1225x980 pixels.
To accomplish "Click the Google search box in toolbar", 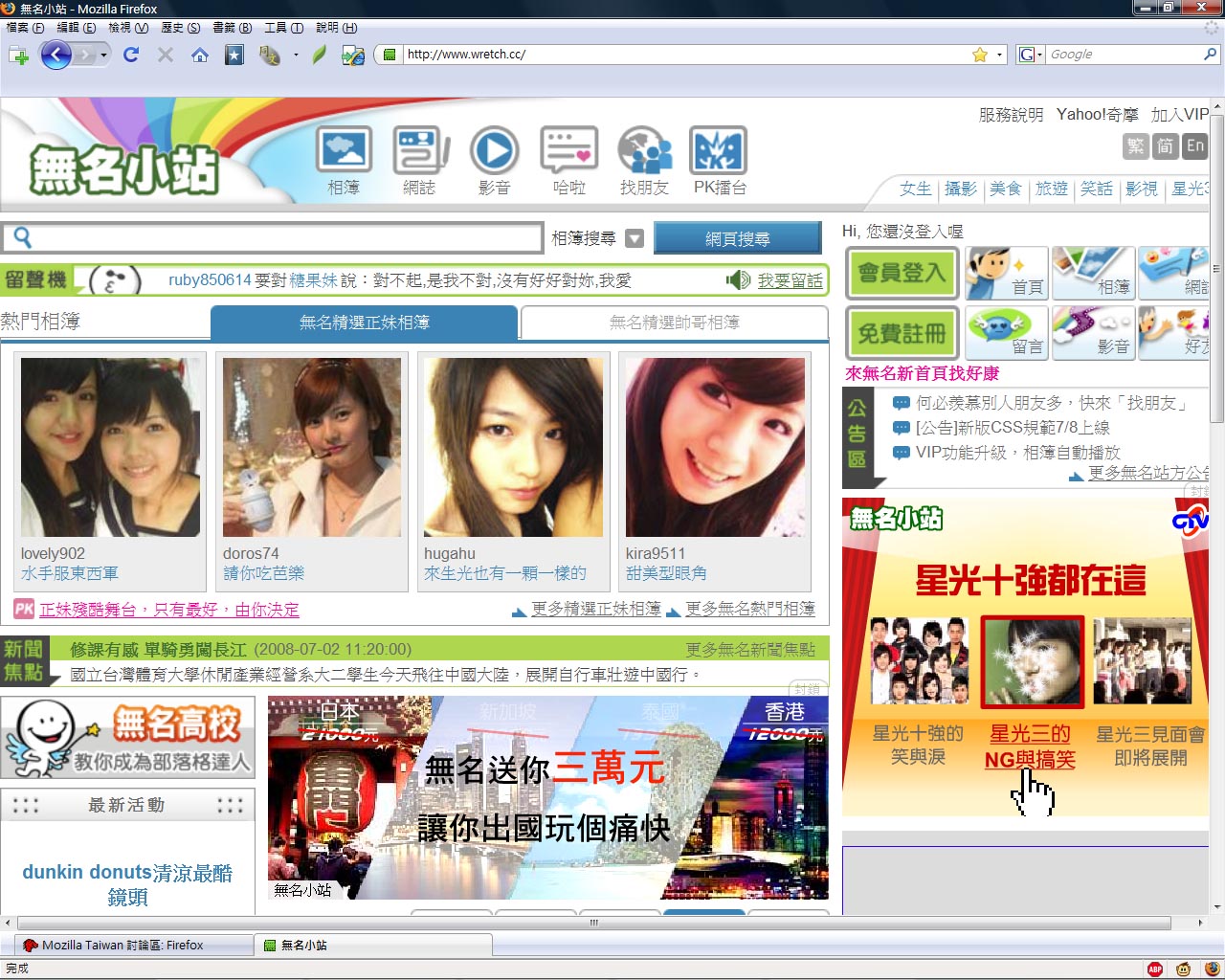I will 1124,55.
